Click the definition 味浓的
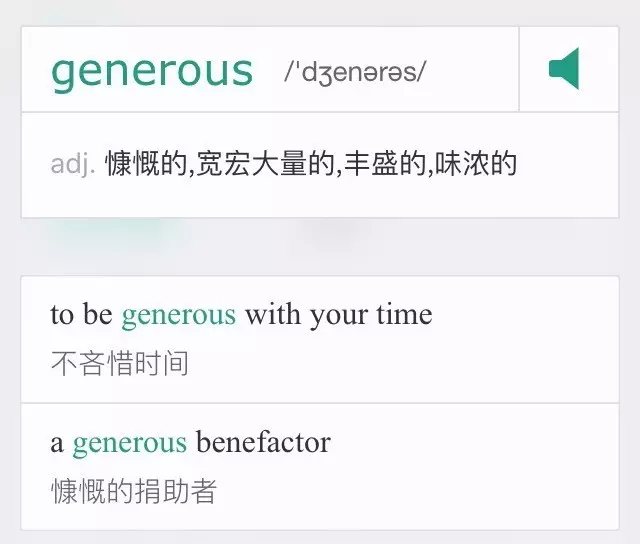This screenshot has height=544, width=640. point(476,164)
